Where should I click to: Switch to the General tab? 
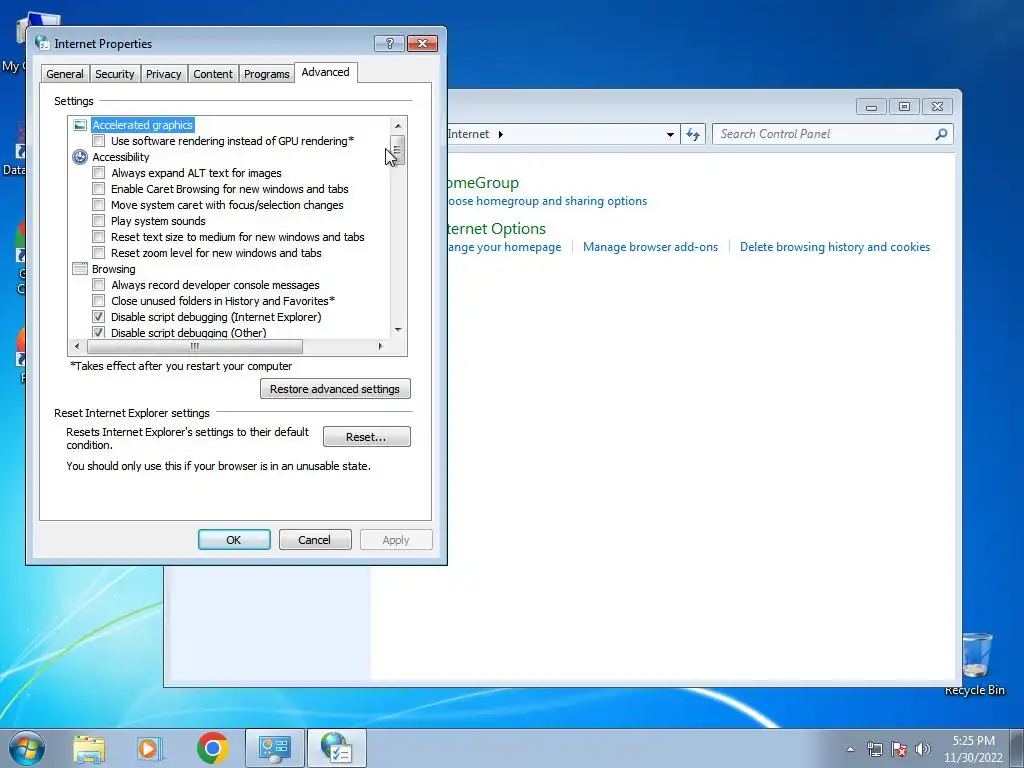click(x=65, y=74)
